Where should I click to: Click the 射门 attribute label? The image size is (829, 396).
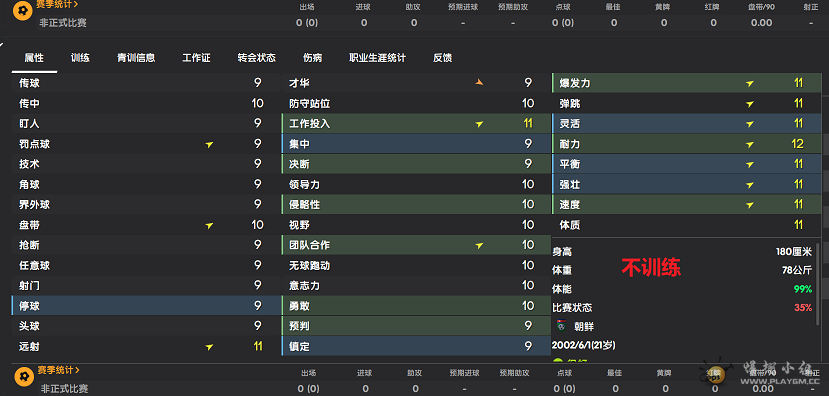tap(29, 286)
